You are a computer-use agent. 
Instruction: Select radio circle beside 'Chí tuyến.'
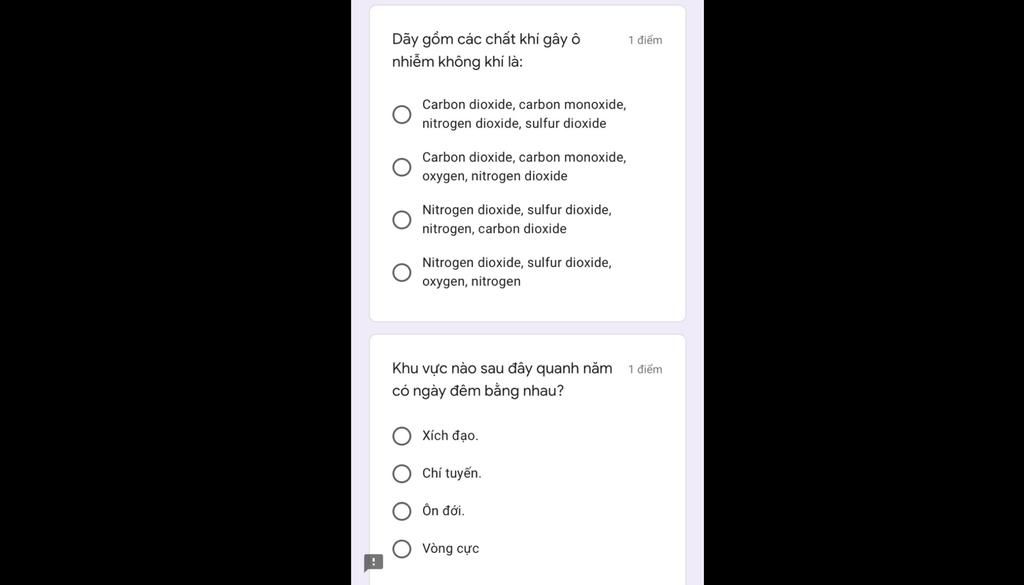click(x=402, y=474)
